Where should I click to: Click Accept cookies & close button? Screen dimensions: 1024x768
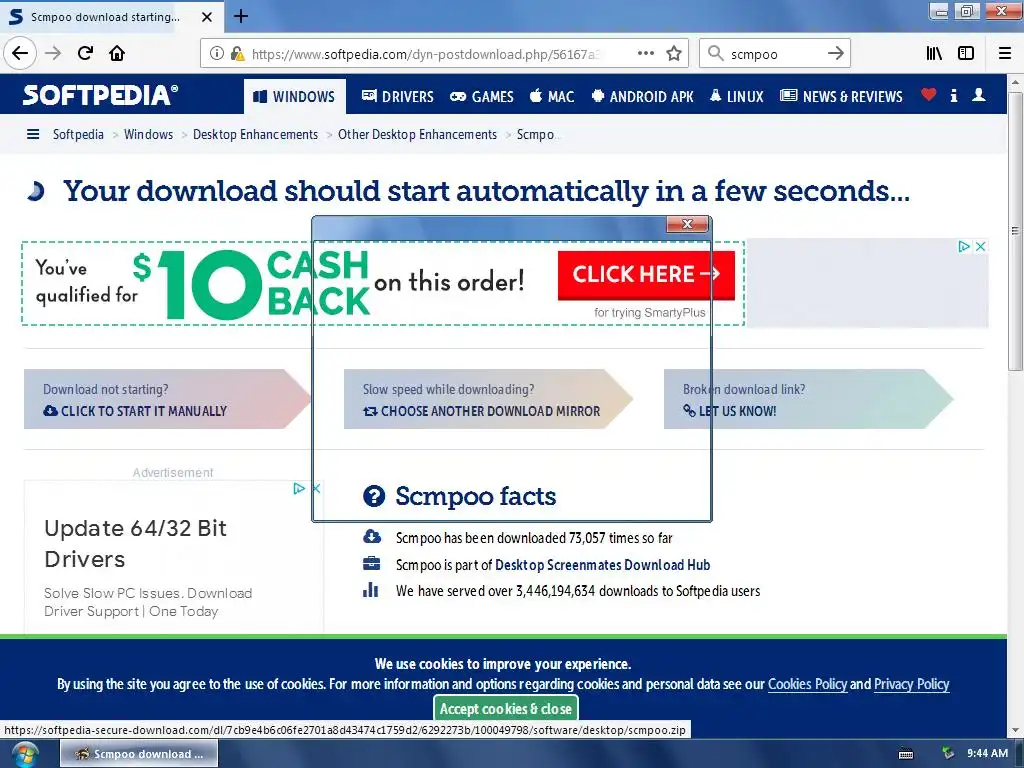tap(505, 709)
